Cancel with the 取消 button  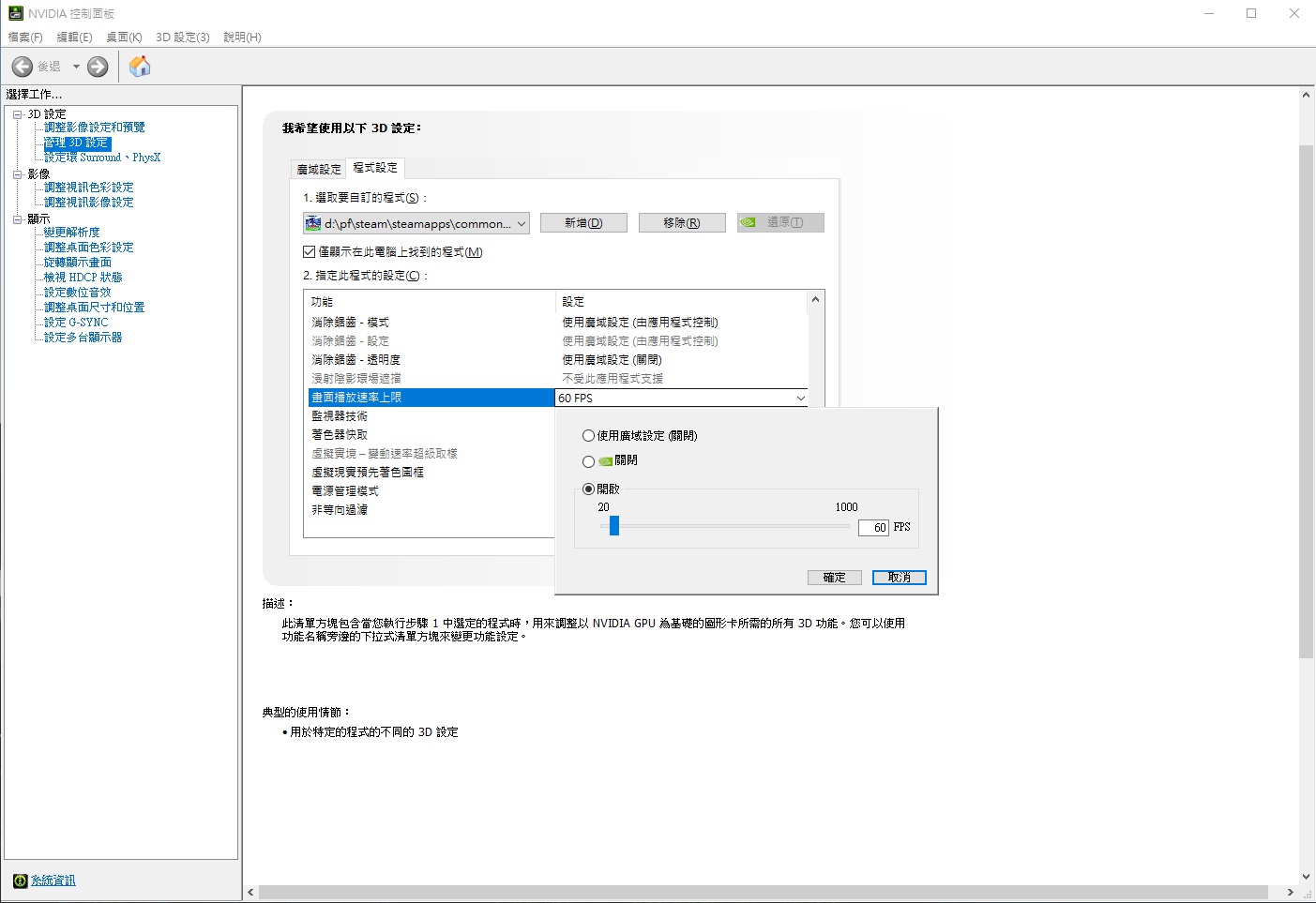(900, 578)
